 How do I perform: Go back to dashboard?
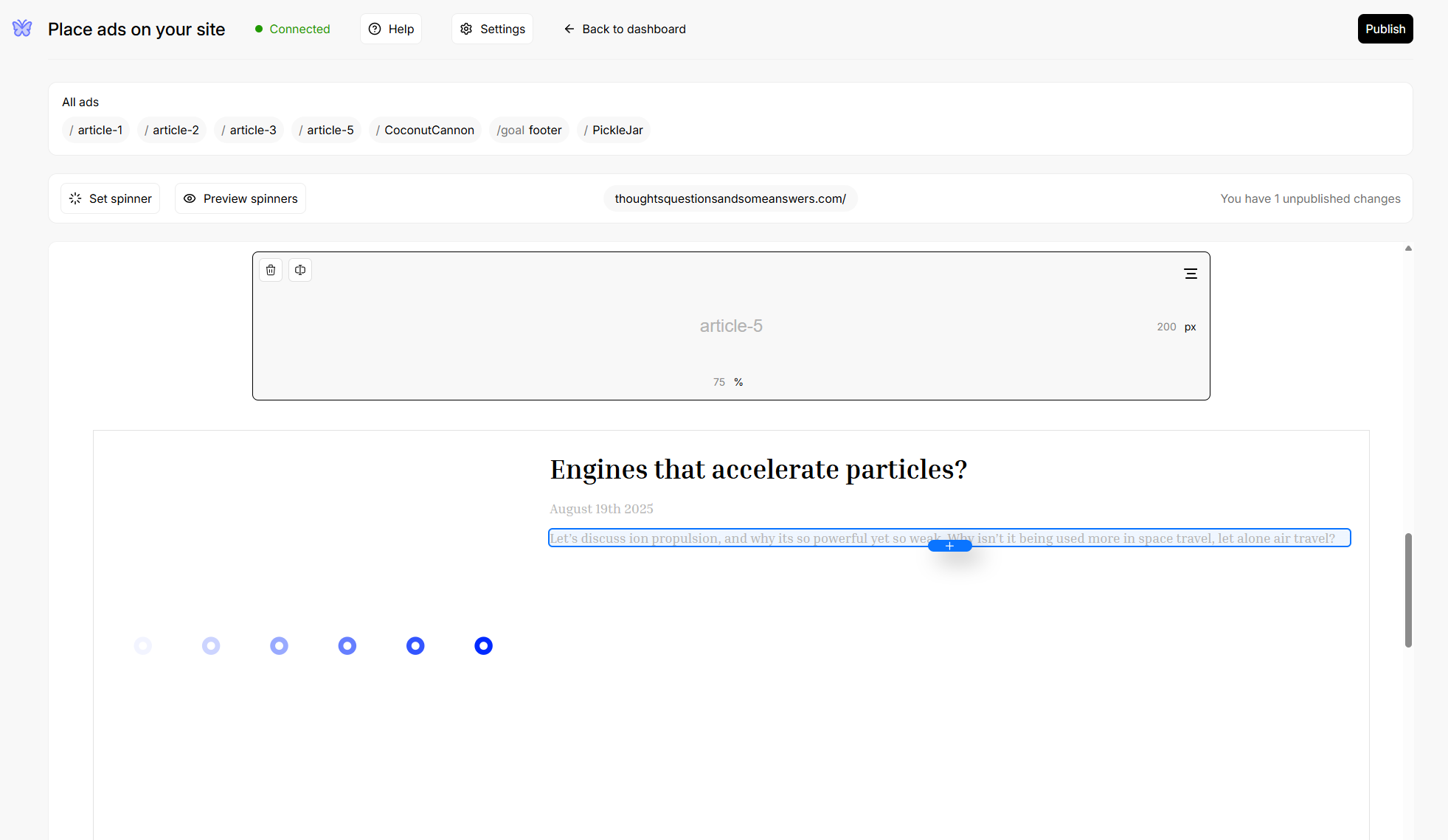tap(625, 29)
